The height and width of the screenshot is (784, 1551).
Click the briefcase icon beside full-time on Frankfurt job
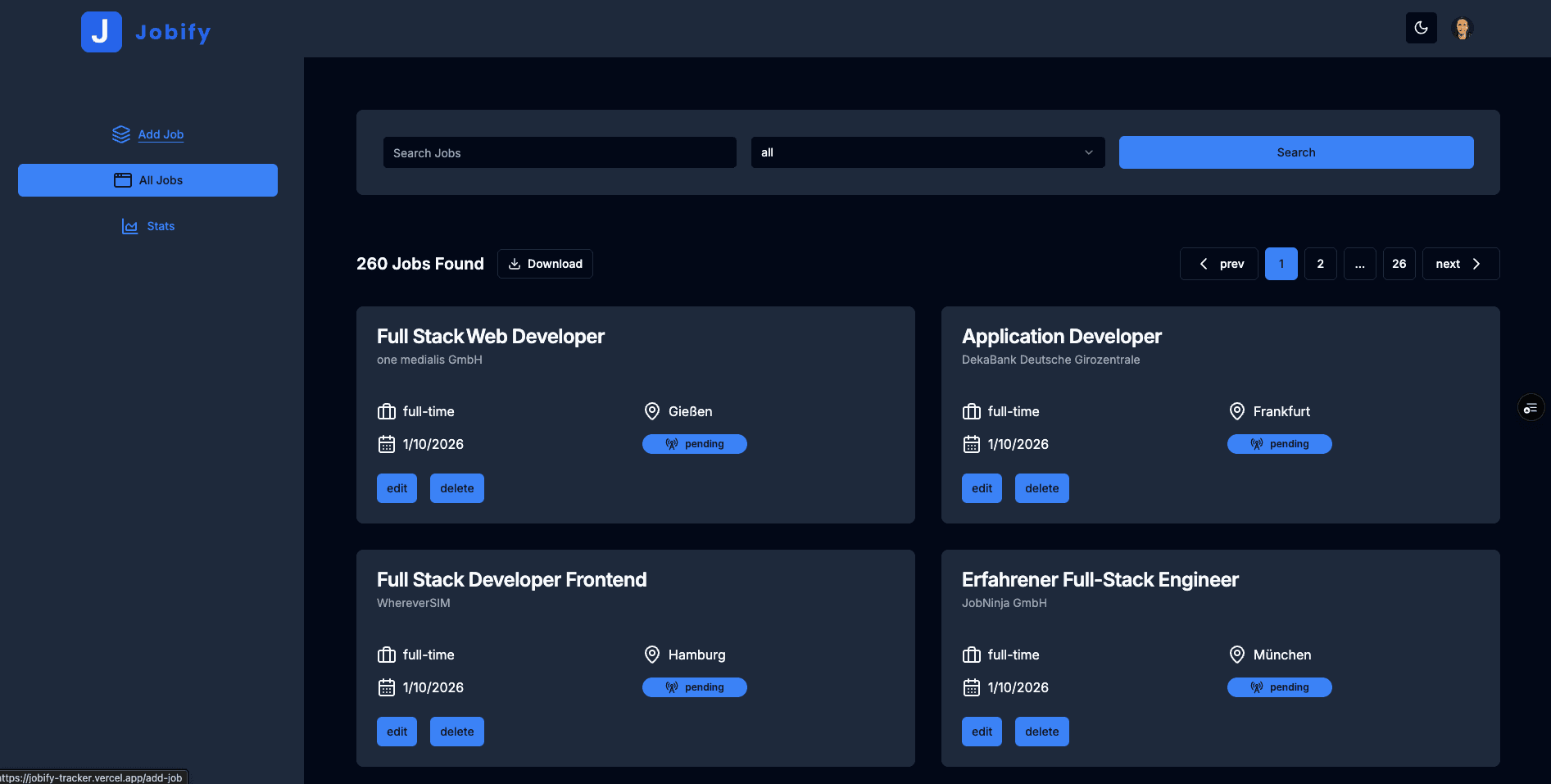pyautogui.click(x=971, y=411)
